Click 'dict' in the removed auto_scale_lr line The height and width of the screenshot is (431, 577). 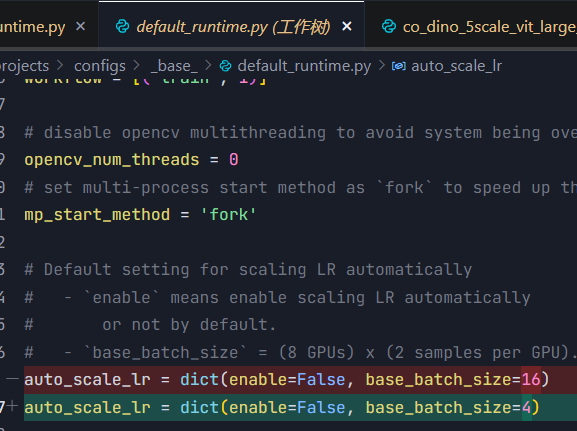click(x=199, y=379)
